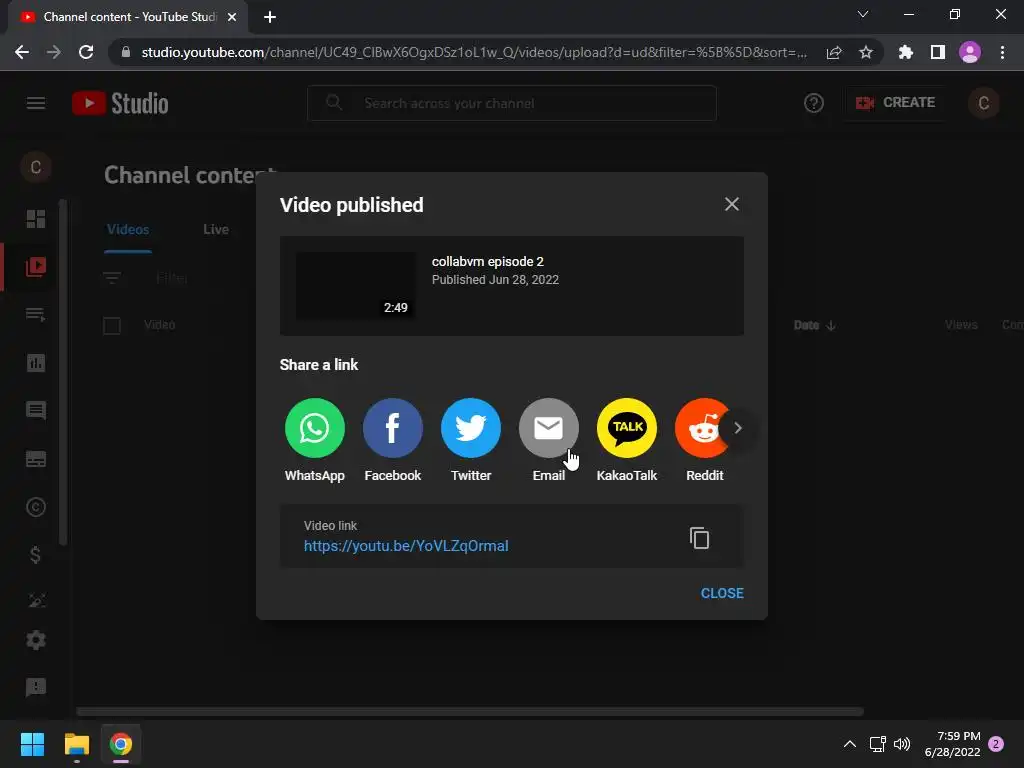This screenshot has height=768, width=1024.
Task: Focus the Search across your channel field
Action: tap(512, 103)
